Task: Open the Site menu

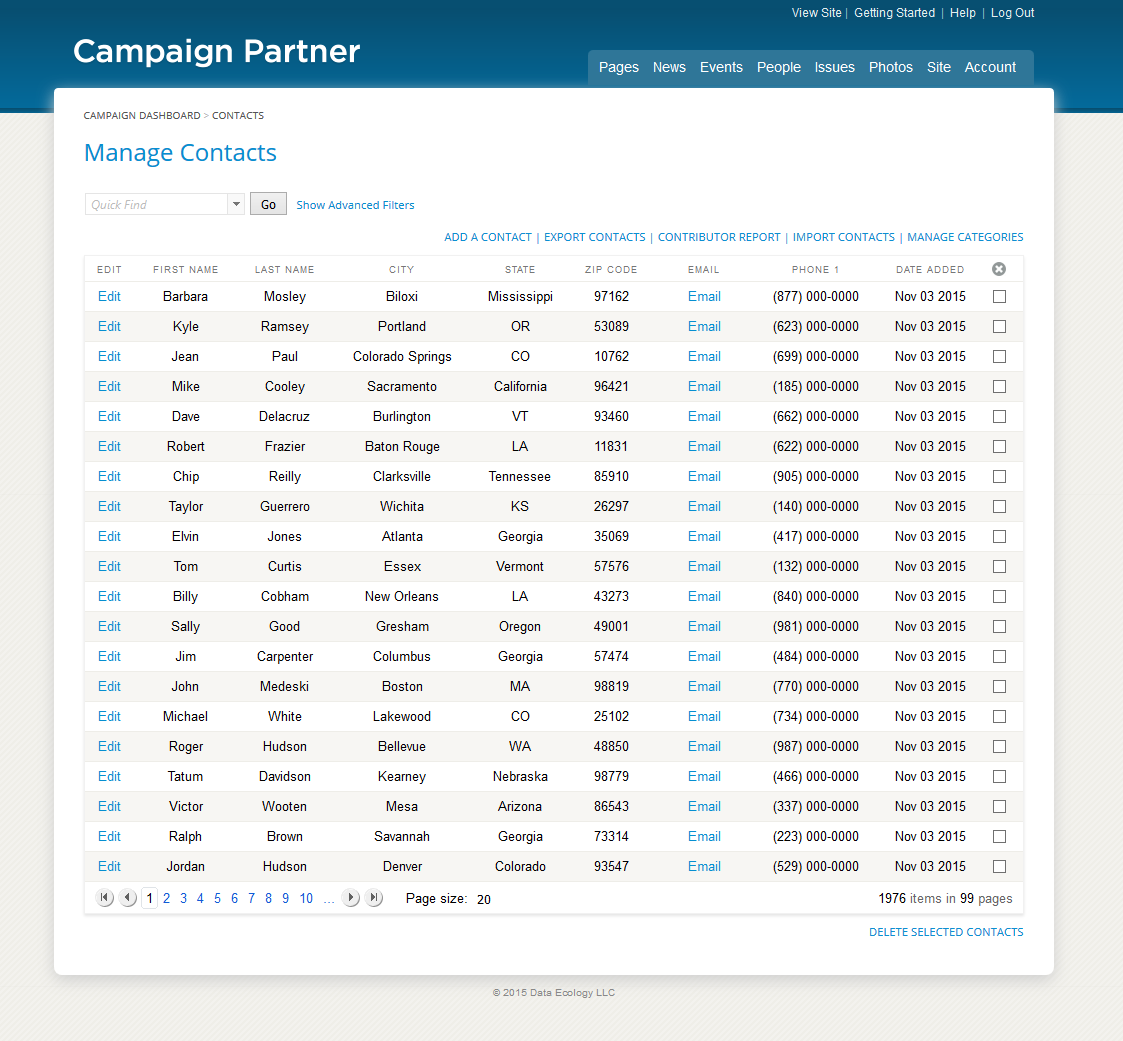Action: point(939,67)
